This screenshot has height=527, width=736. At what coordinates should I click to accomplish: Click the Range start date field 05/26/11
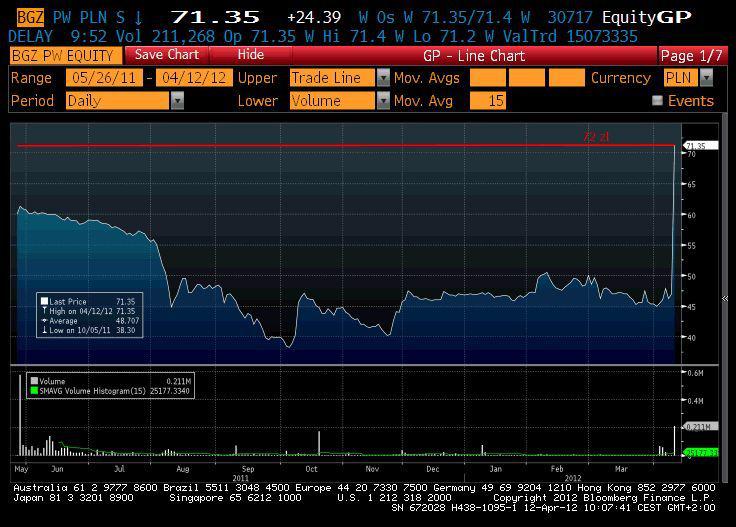pyautogui.click(x=103, y=78)
